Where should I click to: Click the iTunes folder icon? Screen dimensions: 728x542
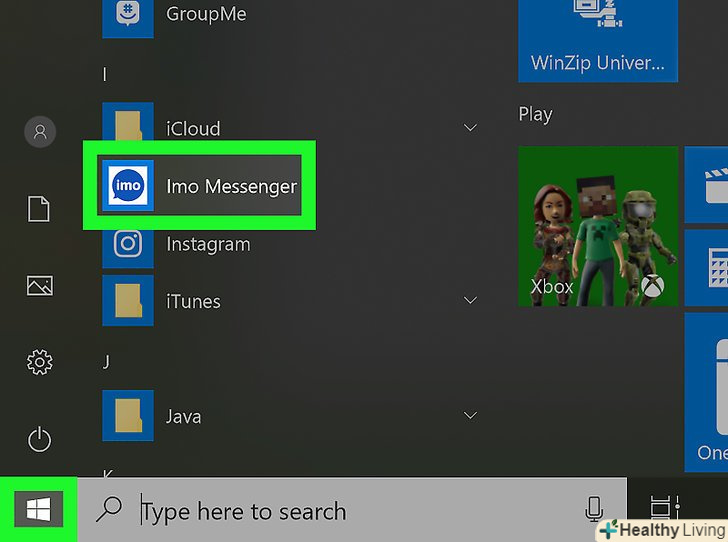coord(128,300)
